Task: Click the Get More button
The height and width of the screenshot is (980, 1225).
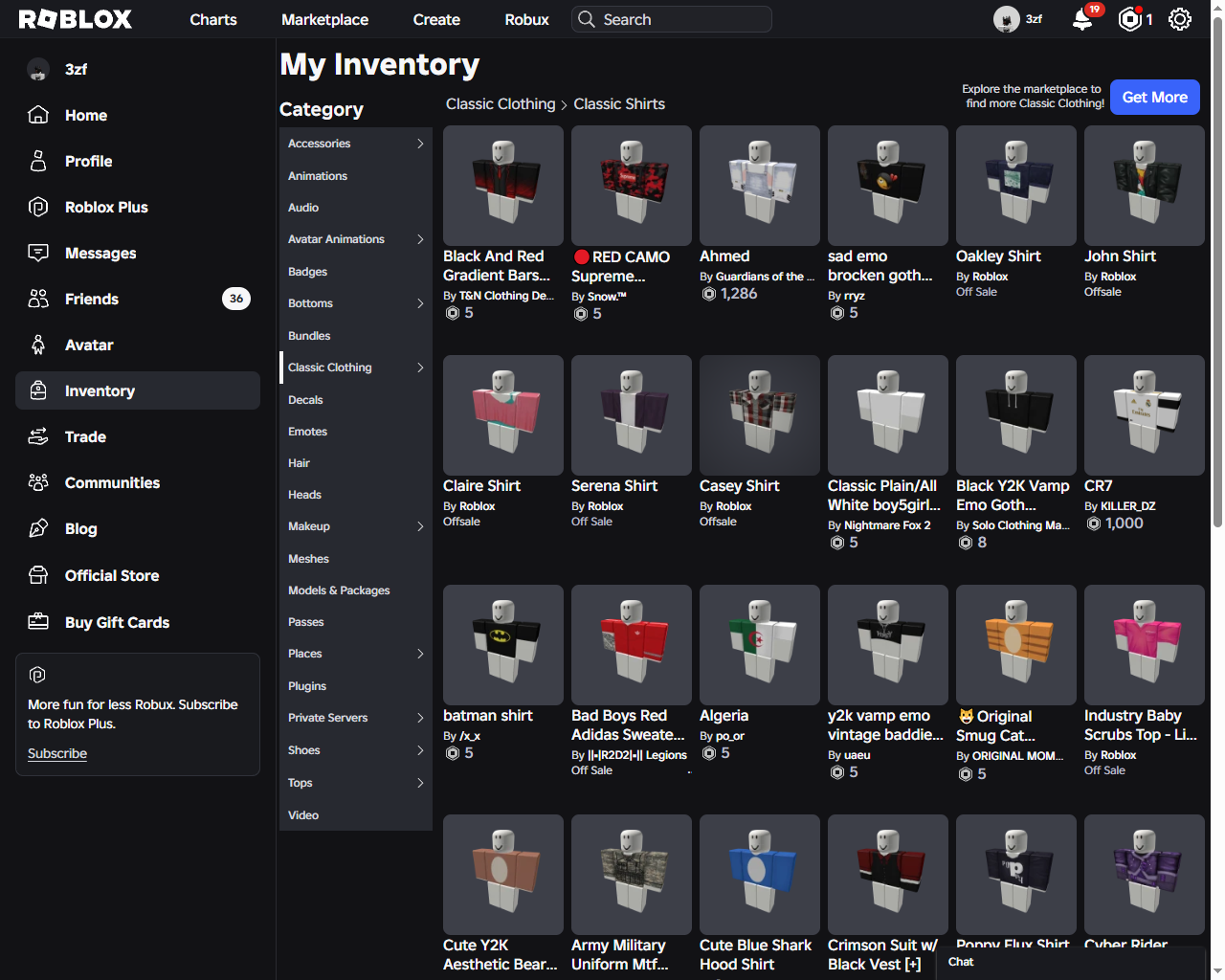Action: 1154,97
